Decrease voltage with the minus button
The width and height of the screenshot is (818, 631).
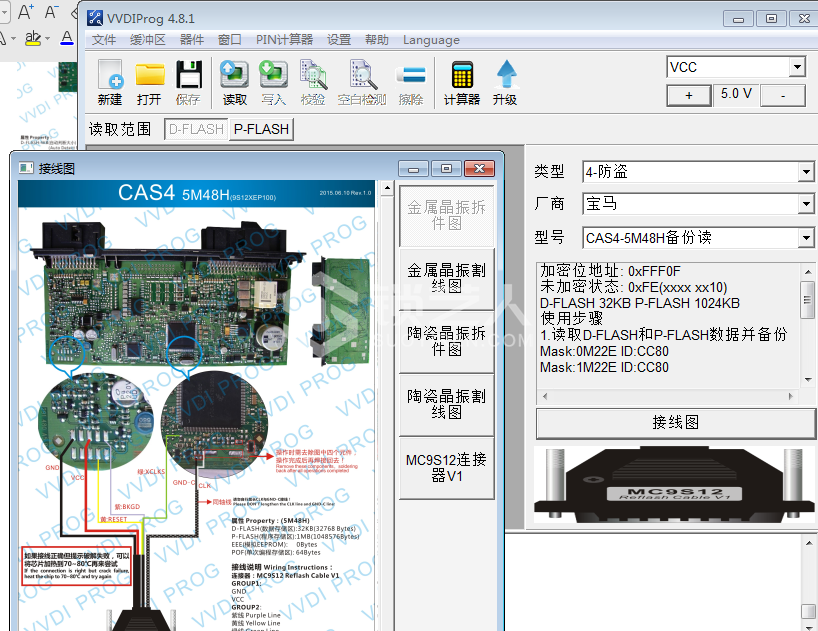(x=783, y=95)
